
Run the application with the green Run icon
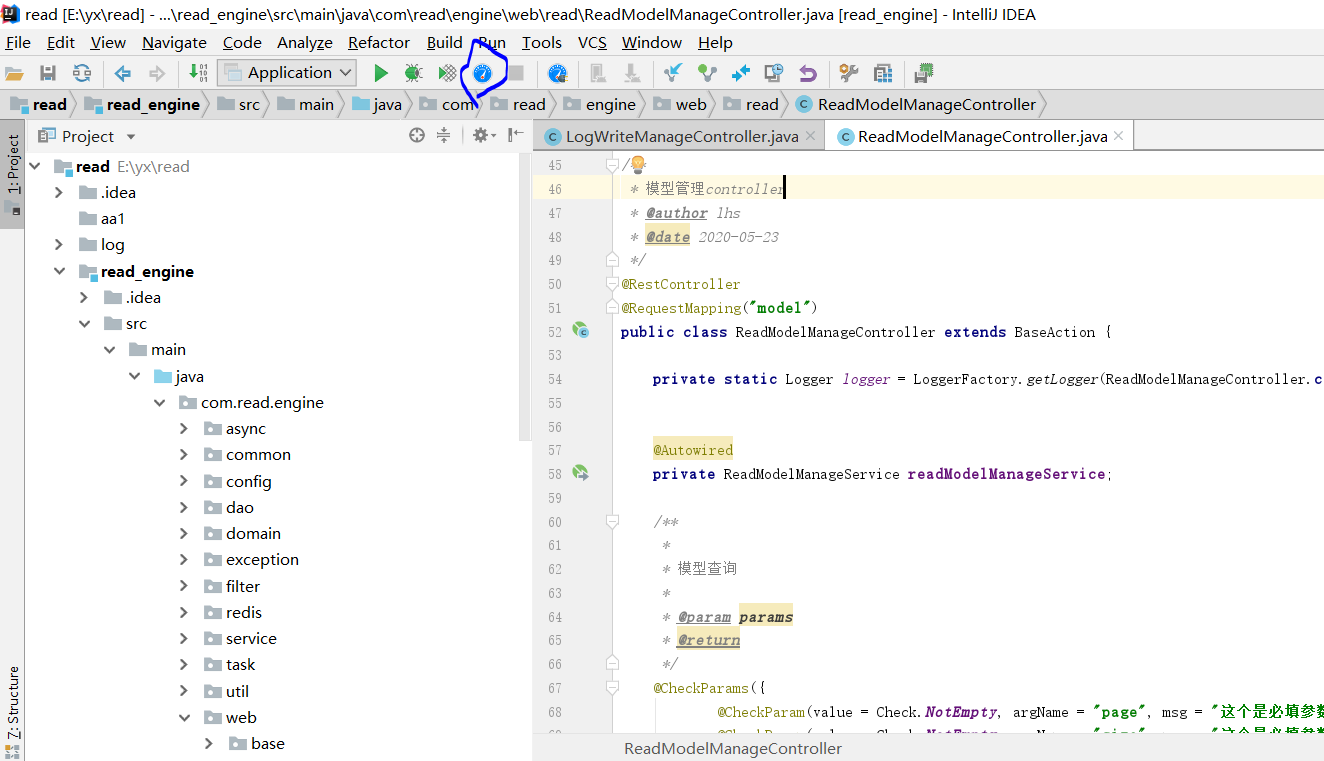(x=380, y=72)
